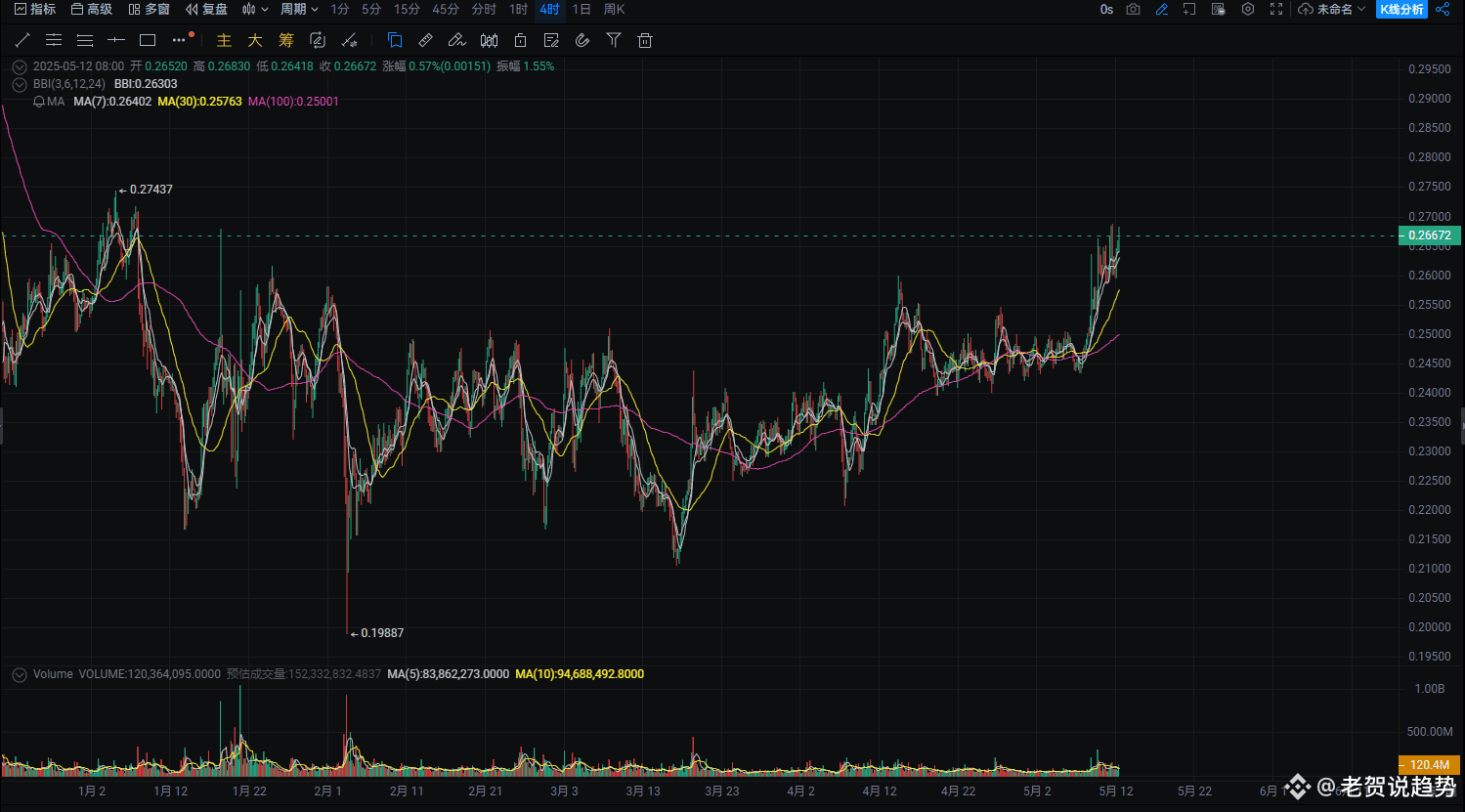Select the rectangle drawing tool
Image resolution: width=1465 pixels, height=812 pixels.
pyautogui.click(x=148, y=40)
